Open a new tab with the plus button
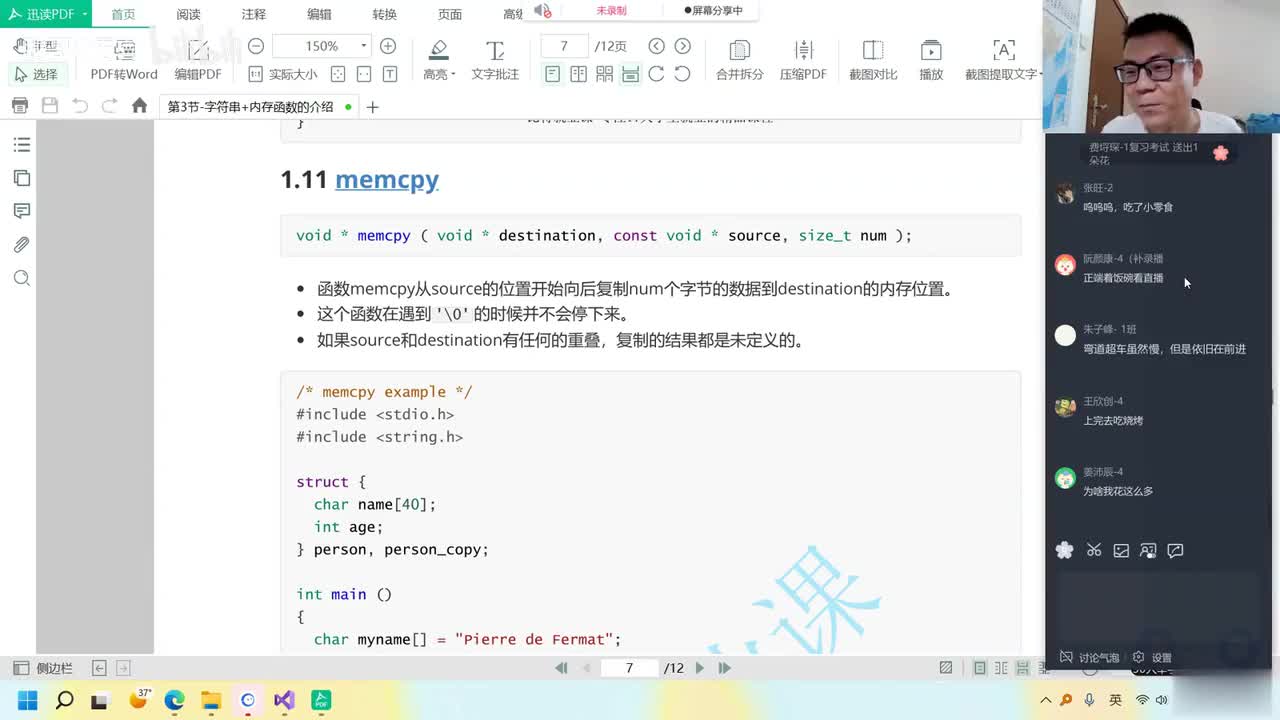The width and height of the screenshot is (1280, 720). click(373, 107)
